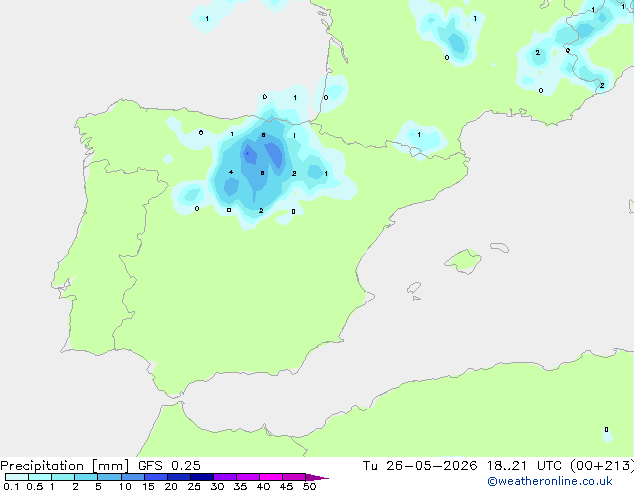
Task: Click the '10' legend scale label
Action: 125,486
